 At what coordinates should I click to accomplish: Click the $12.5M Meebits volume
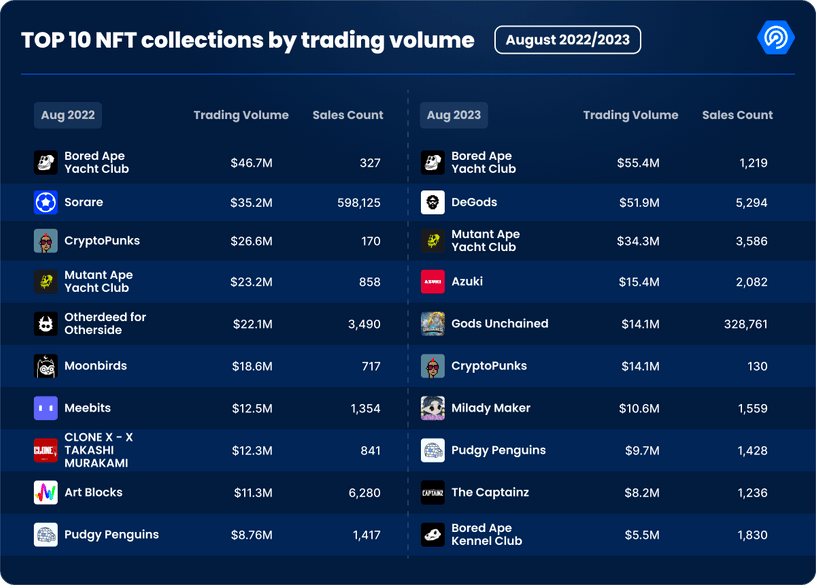pos(252,409)
